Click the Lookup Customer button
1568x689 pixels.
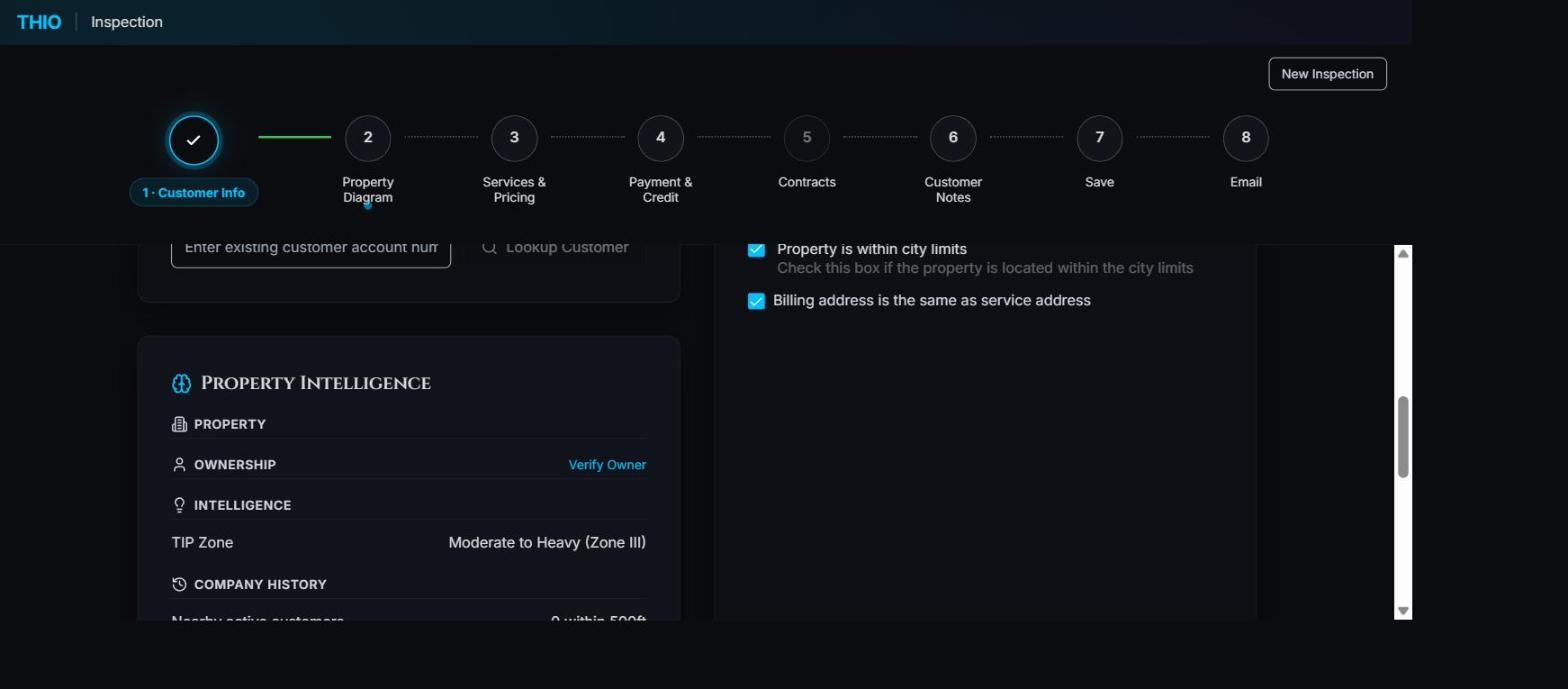(x=556, y=250)
